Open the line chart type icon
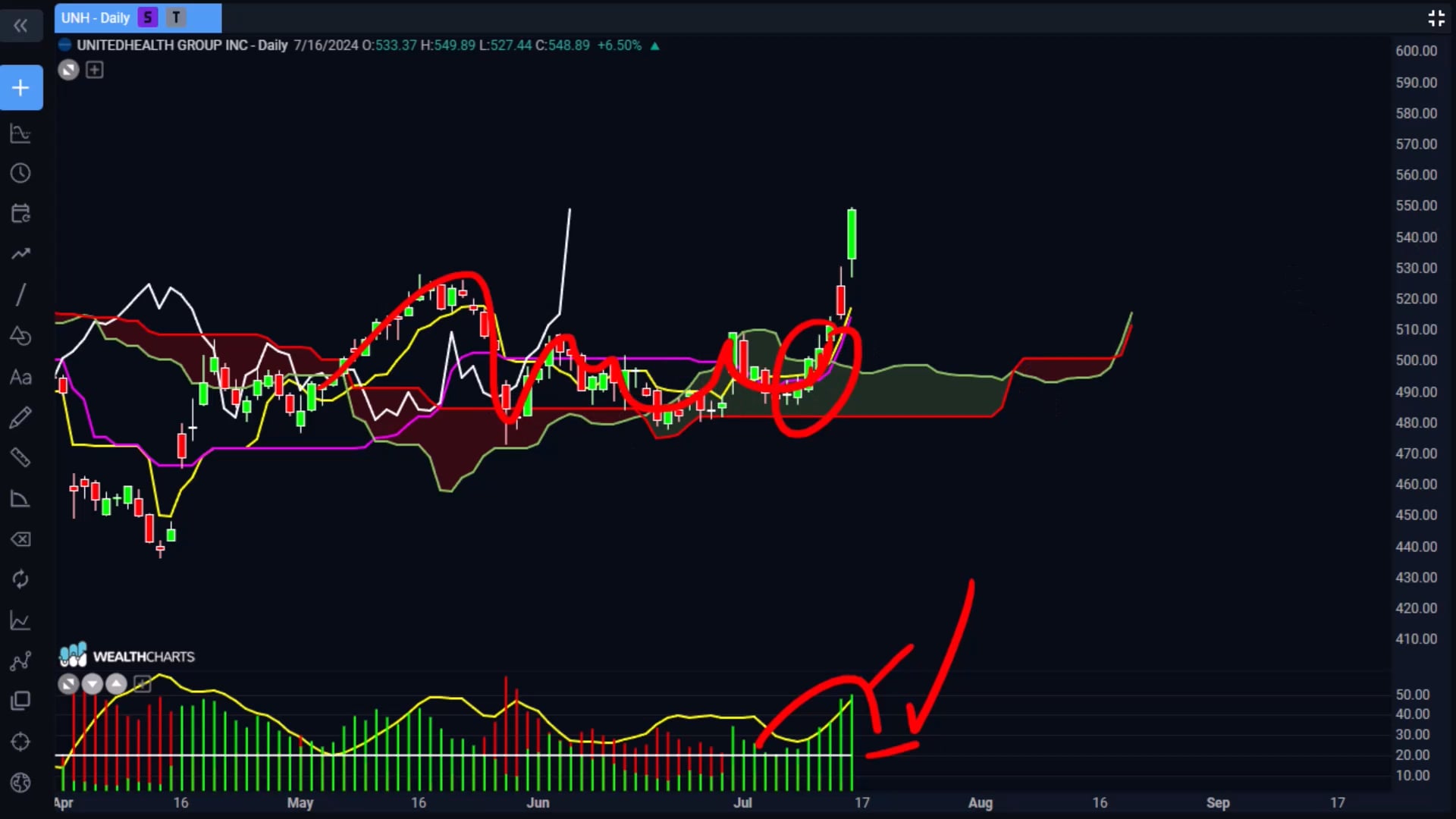1456x819 pixels. tap(20, 621)
